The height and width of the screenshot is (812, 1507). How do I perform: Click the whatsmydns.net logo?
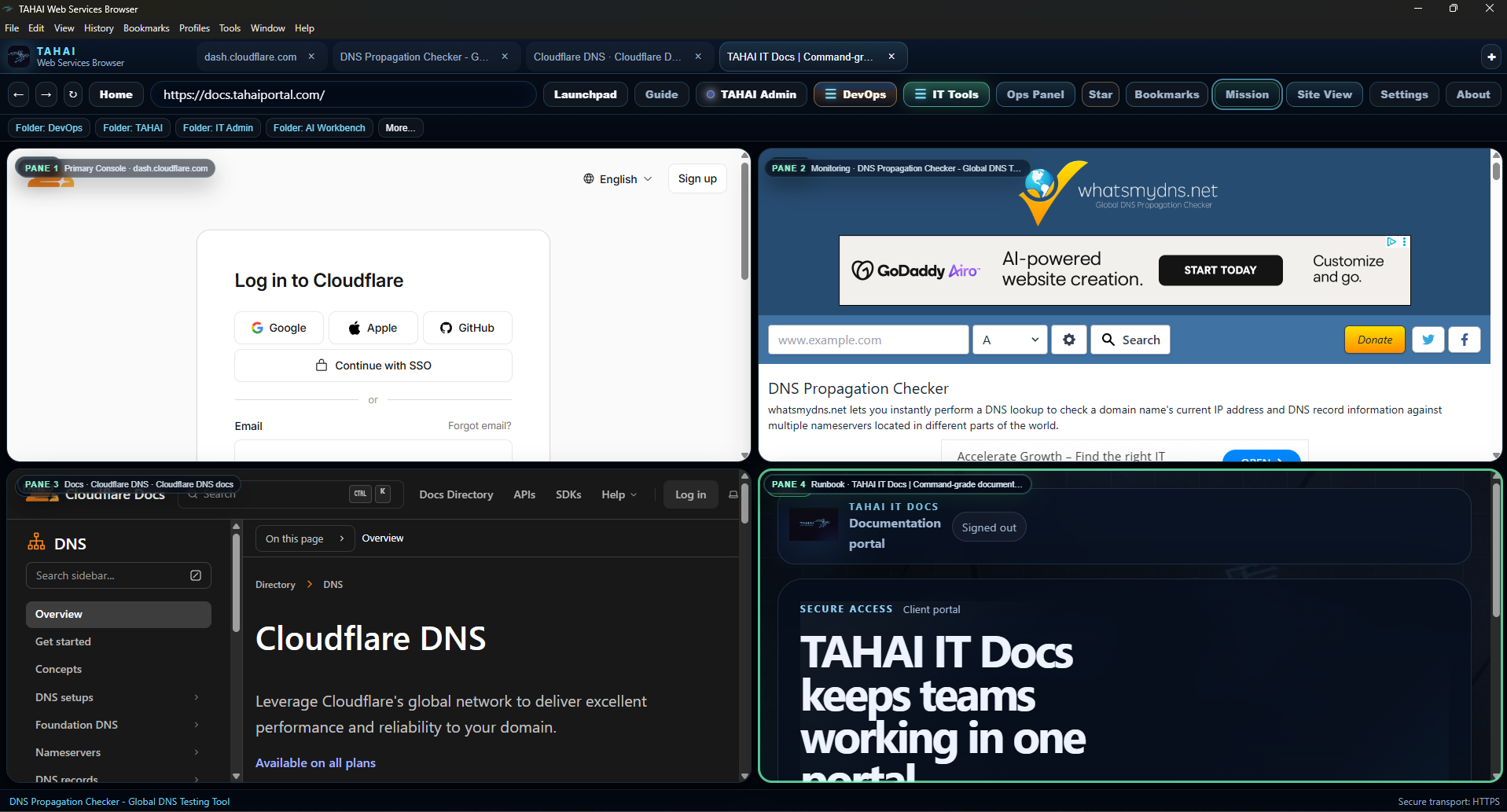(x=1119, y=193)
